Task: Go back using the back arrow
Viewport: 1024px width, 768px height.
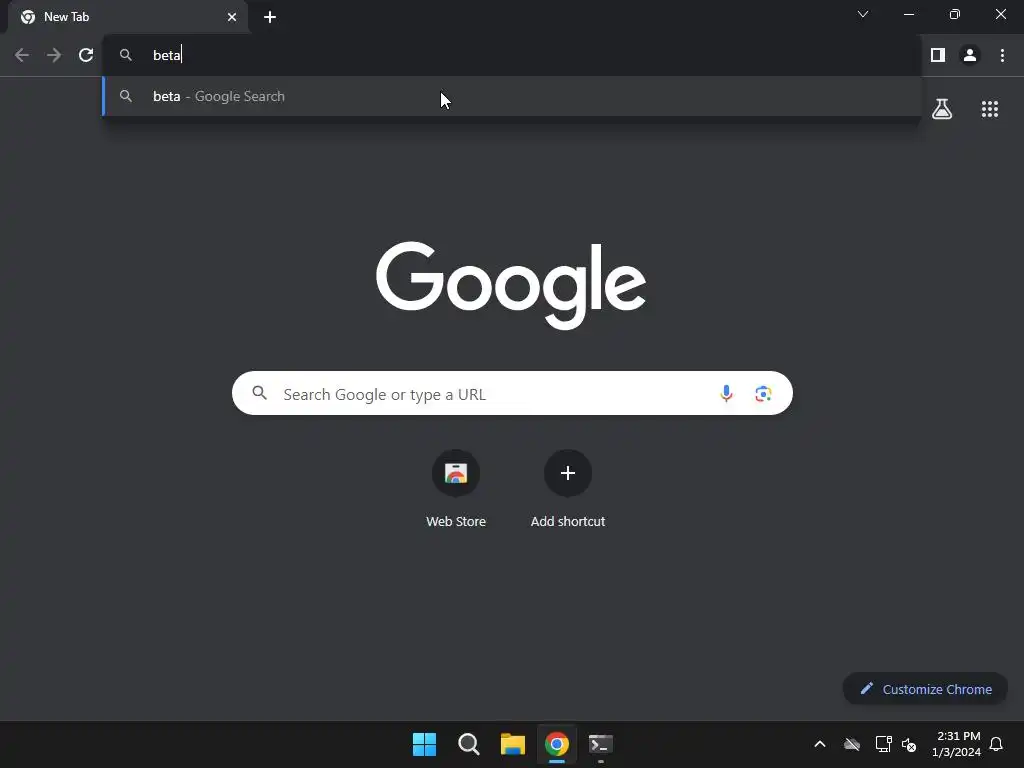Action: point(22,56)
